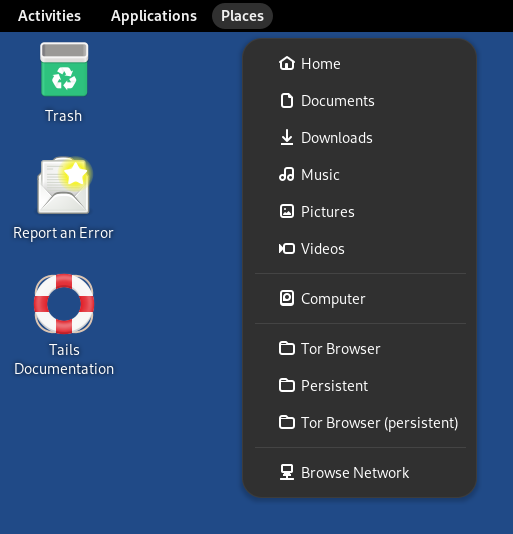Open the Tails Documentation lifebuoy icon
513x534 pixels.
(64, 304)
